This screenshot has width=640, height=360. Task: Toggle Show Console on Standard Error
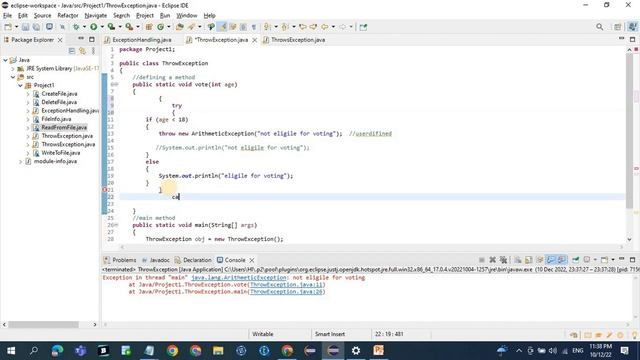[x=562, y=260]
